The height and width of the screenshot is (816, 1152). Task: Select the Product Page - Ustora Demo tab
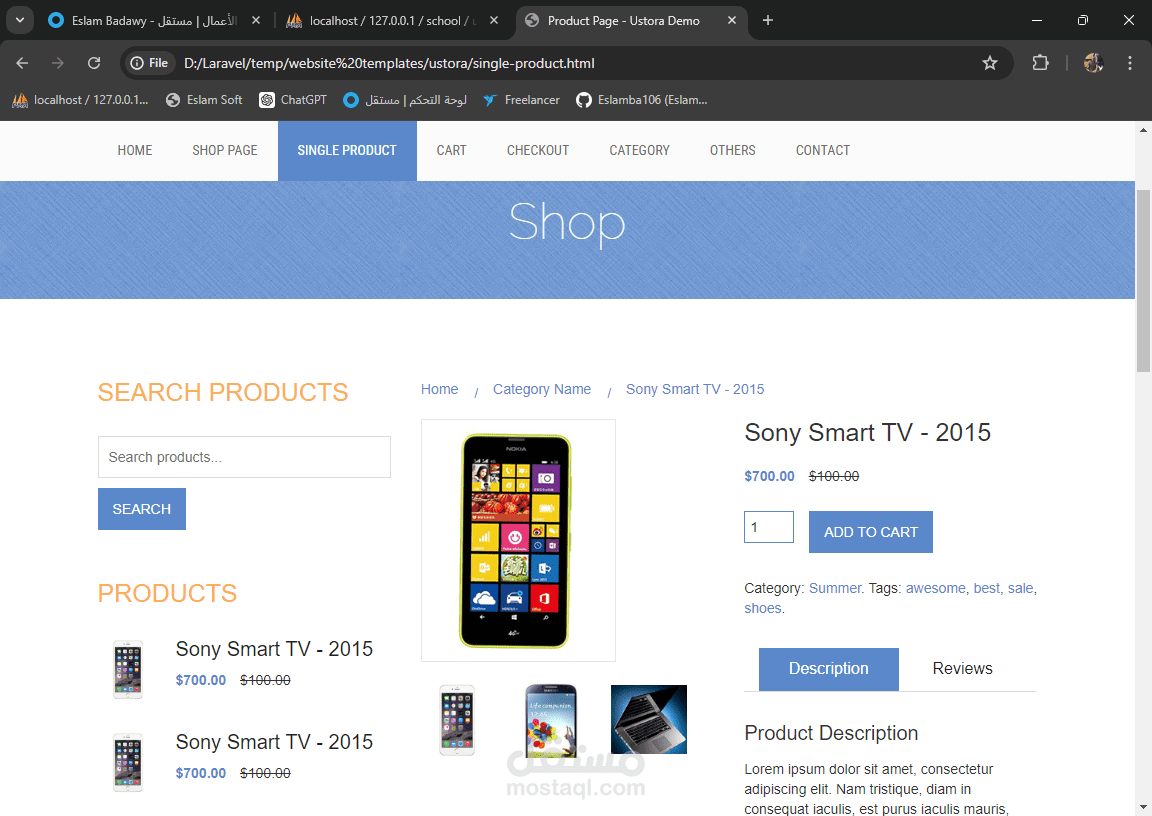click(632, 21)
